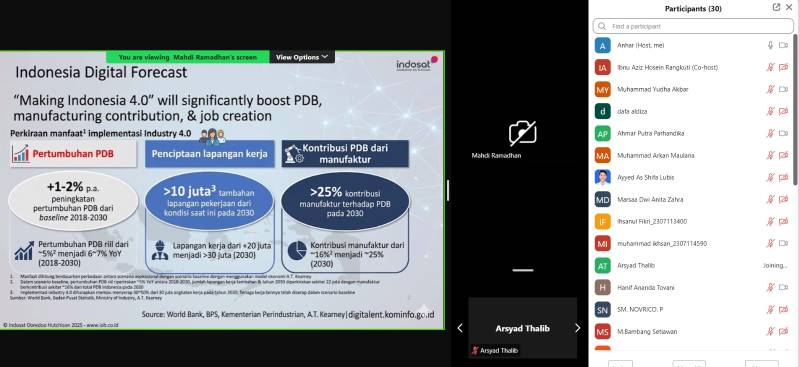Click the orange MY avatar
The width and height of the screenshot is (800, 367).
point(603,89)
